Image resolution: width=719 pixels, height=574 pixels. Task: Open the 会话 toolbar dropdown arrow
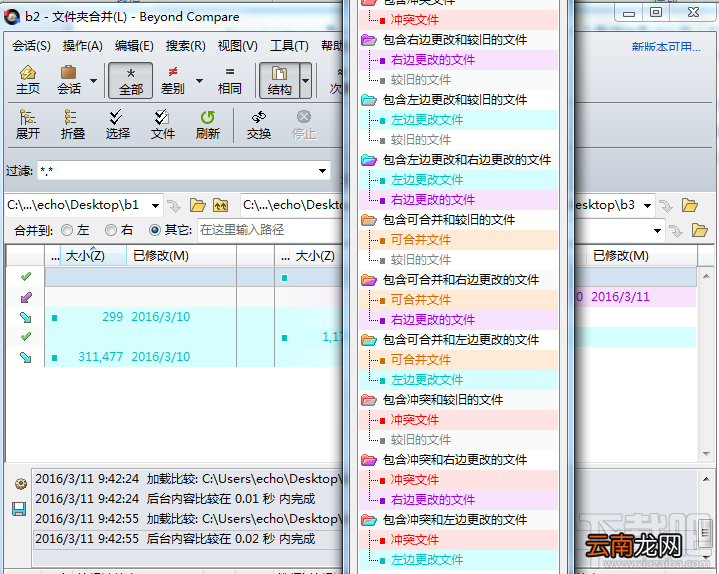click(94, 81)
